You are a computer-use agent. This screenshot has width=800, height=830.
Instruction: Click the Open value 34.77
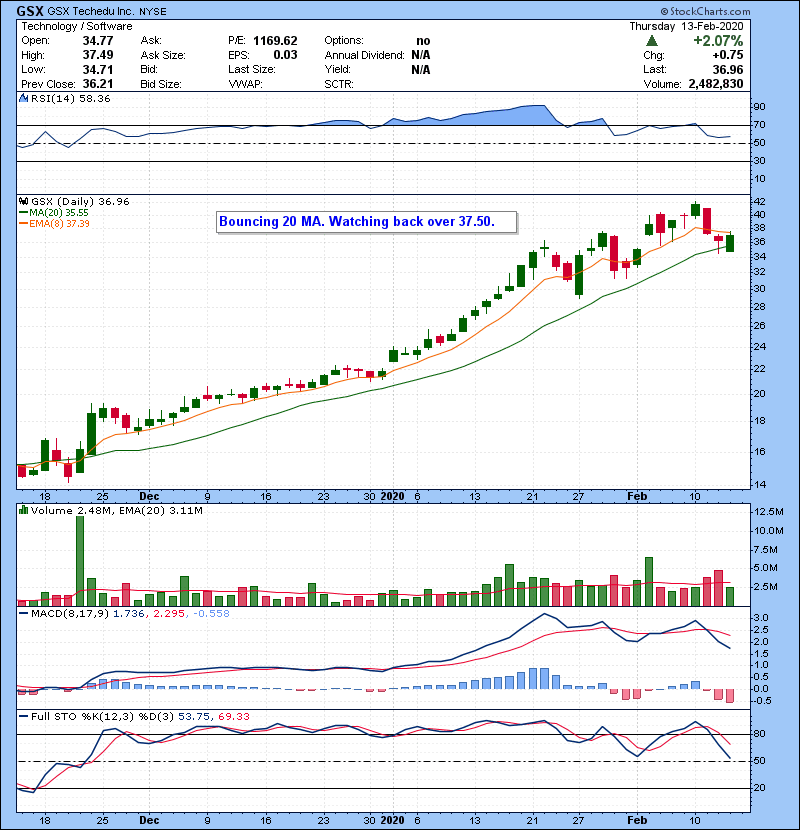pos(97,41)
